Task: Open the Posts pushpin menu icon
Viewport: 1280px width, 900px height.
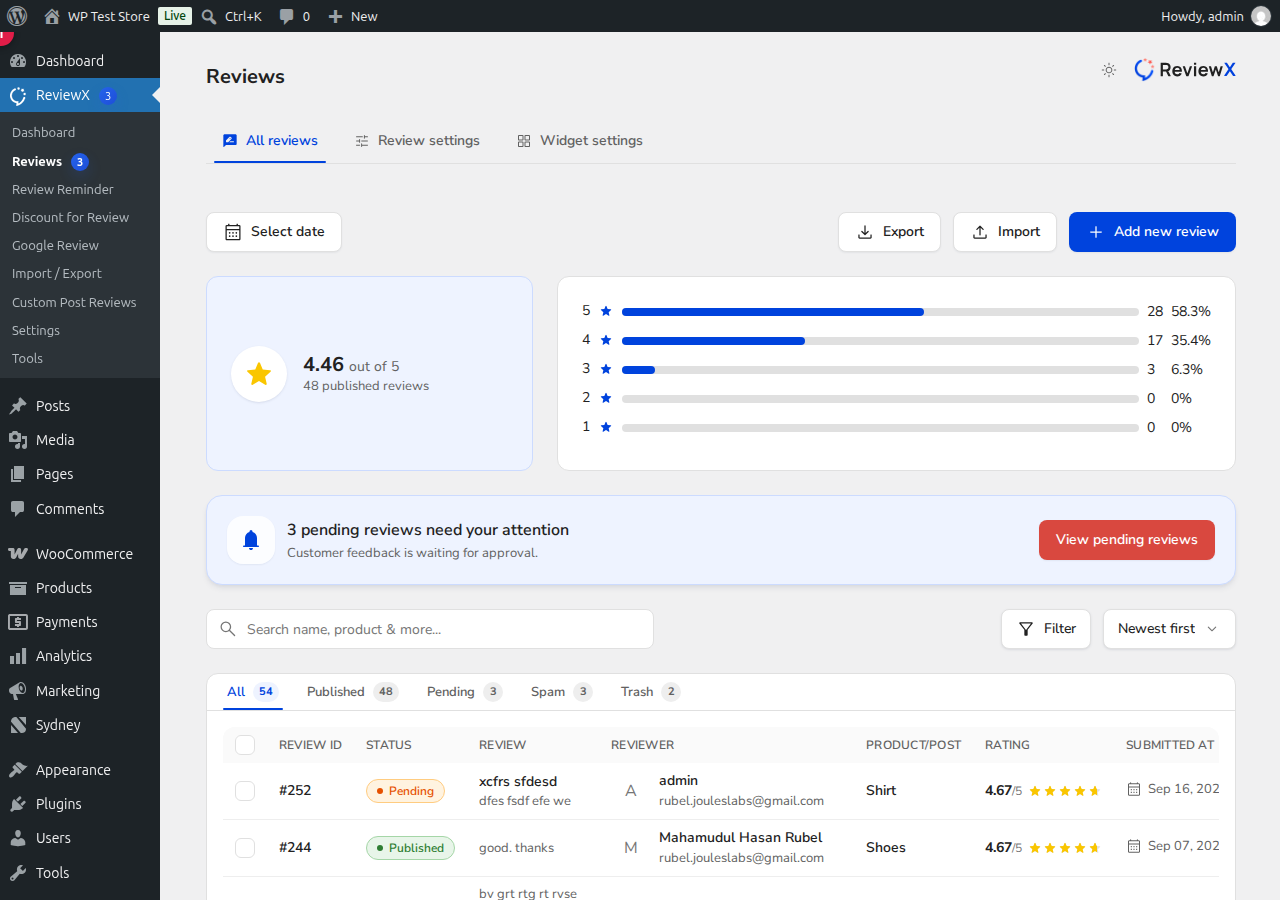Action: (18, 406)
